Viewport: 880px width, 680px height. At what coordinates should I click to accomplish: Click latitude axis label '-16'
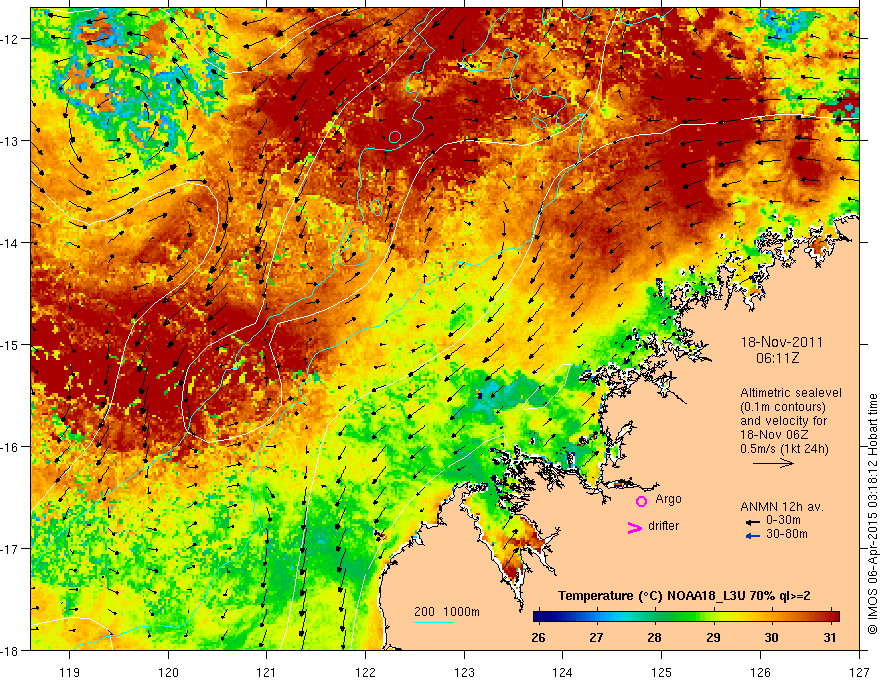(10, 447)
